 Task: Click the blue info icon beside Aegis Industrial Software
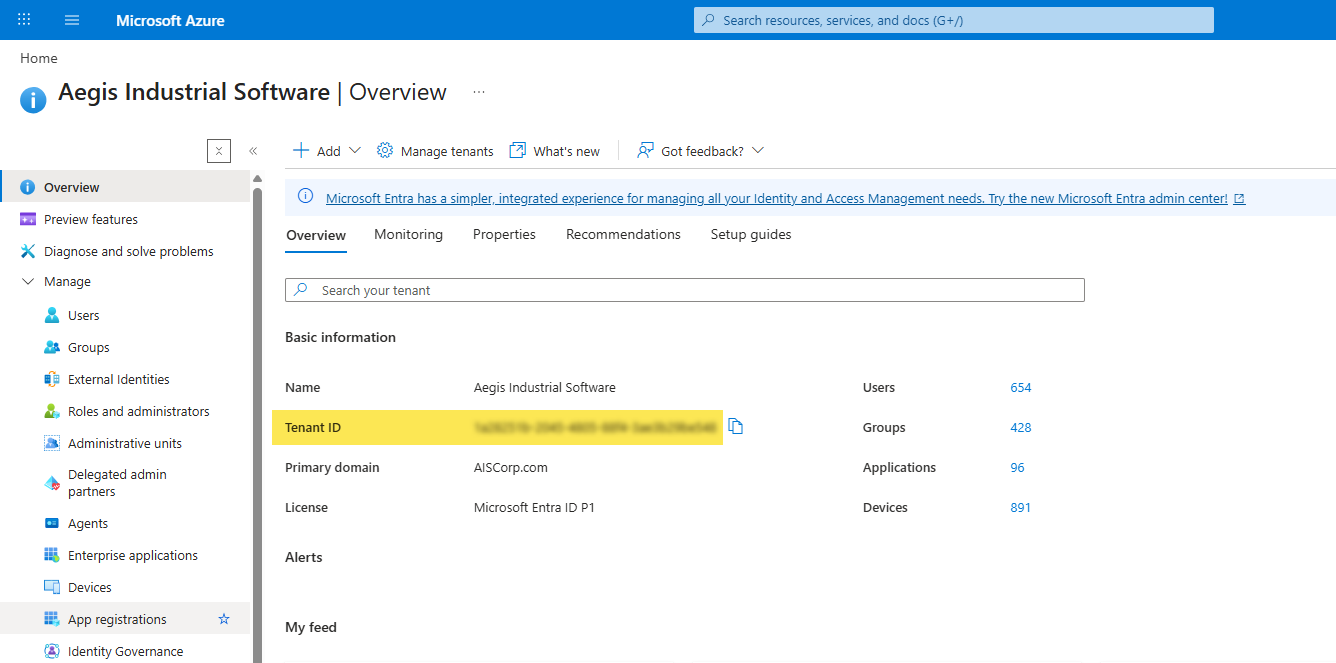(33, 99)
